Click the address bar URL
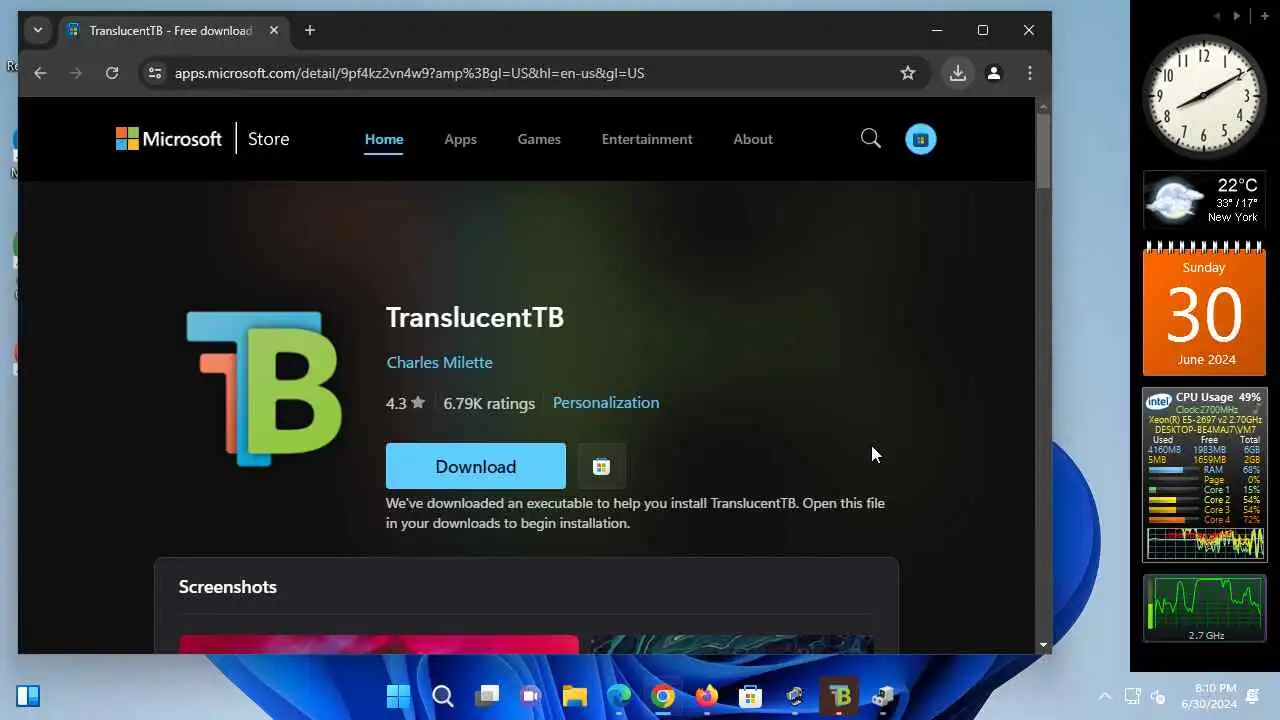1280x720 pixels. (409, 73)
